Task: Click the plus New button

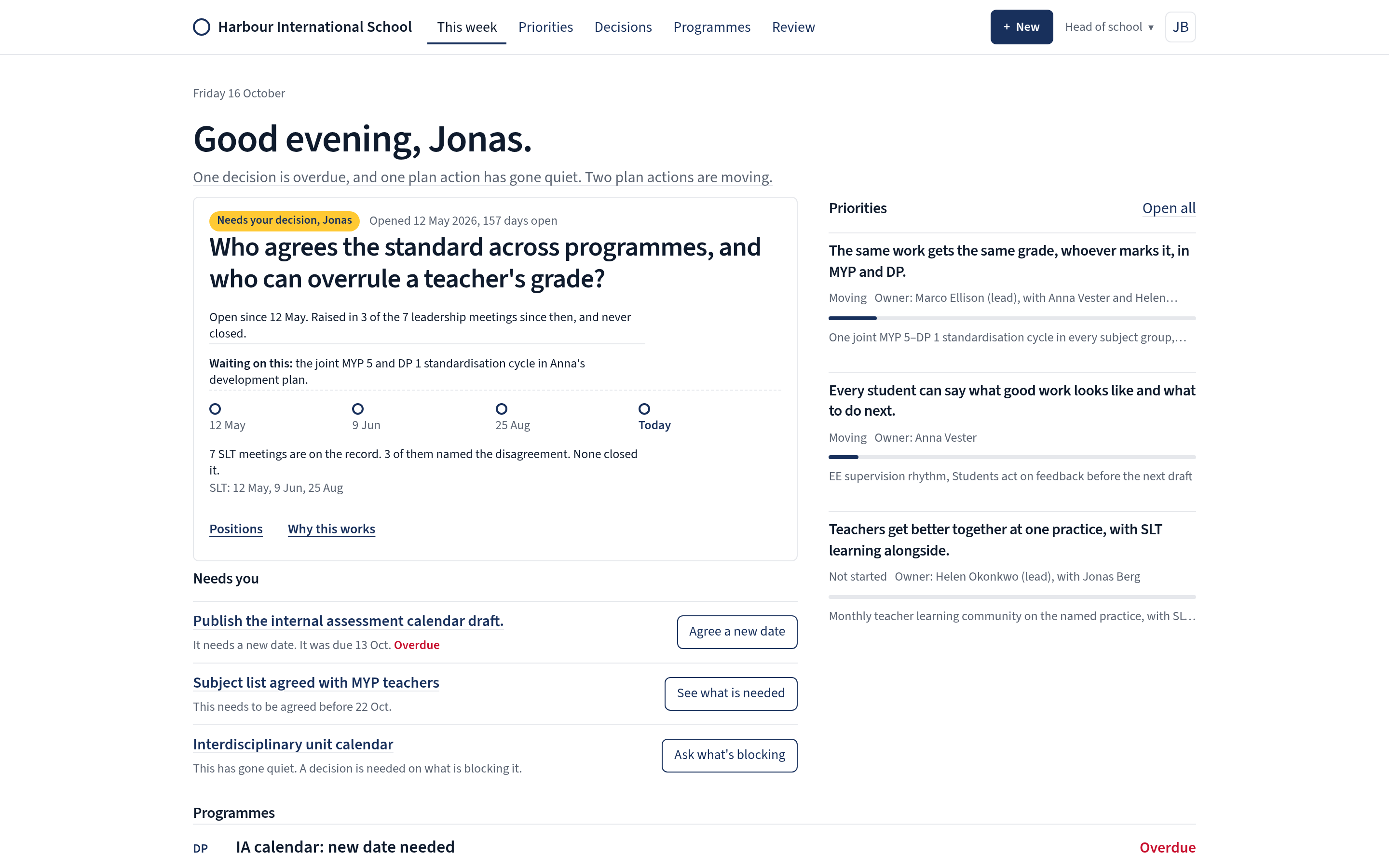Action: click(1021, 27)
